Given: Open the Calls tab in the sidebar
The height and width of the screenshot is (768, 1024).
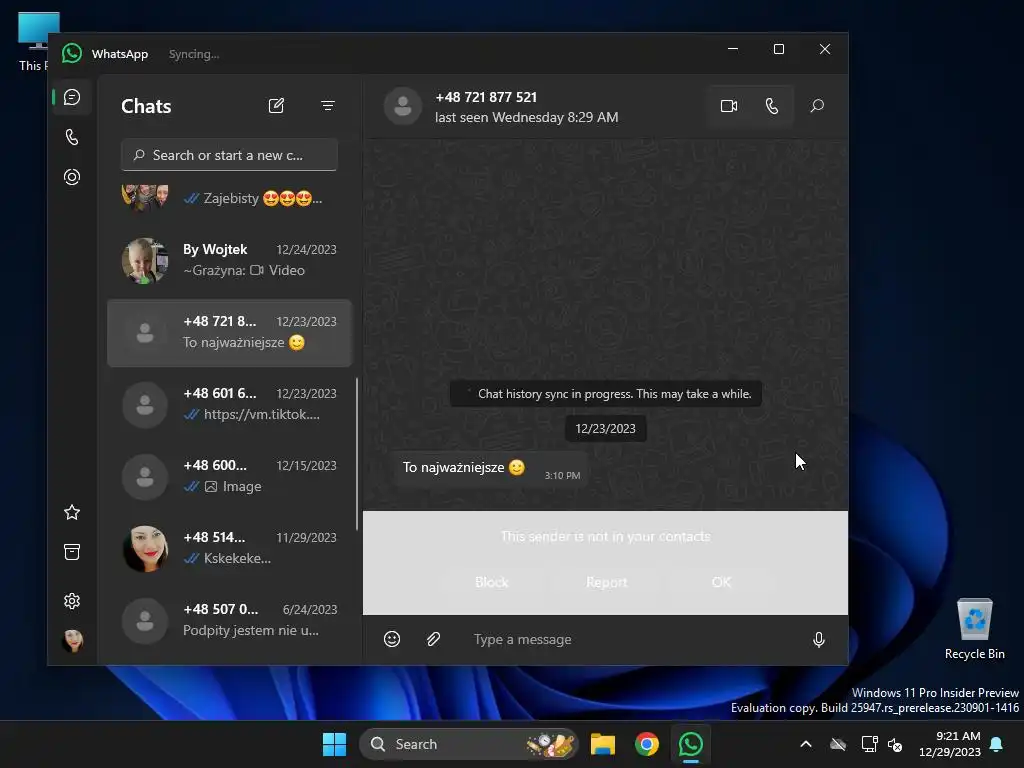Looking at the screenshot, I should point(72,137).
